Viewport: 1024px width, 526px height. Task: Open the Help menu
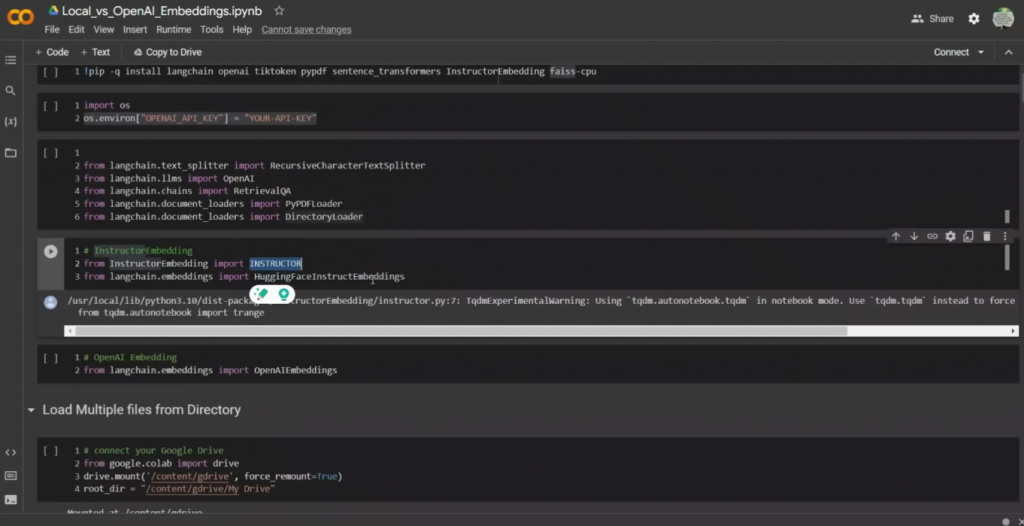242,29
